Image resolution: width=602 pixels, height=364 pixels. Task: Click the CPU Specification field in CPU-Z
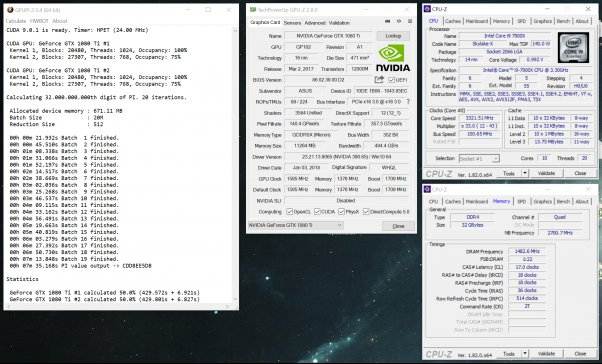tap(526, 70)
